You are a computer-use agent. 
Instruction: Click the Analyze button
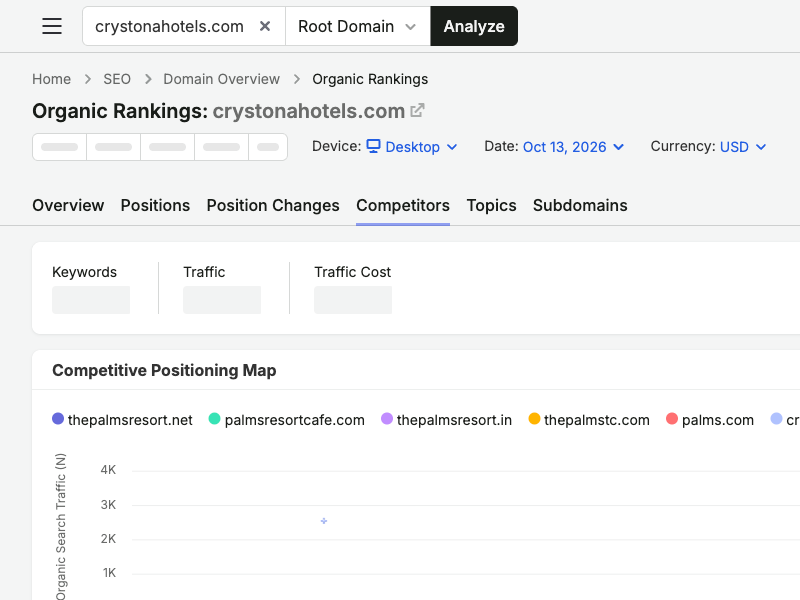[474, 26]
